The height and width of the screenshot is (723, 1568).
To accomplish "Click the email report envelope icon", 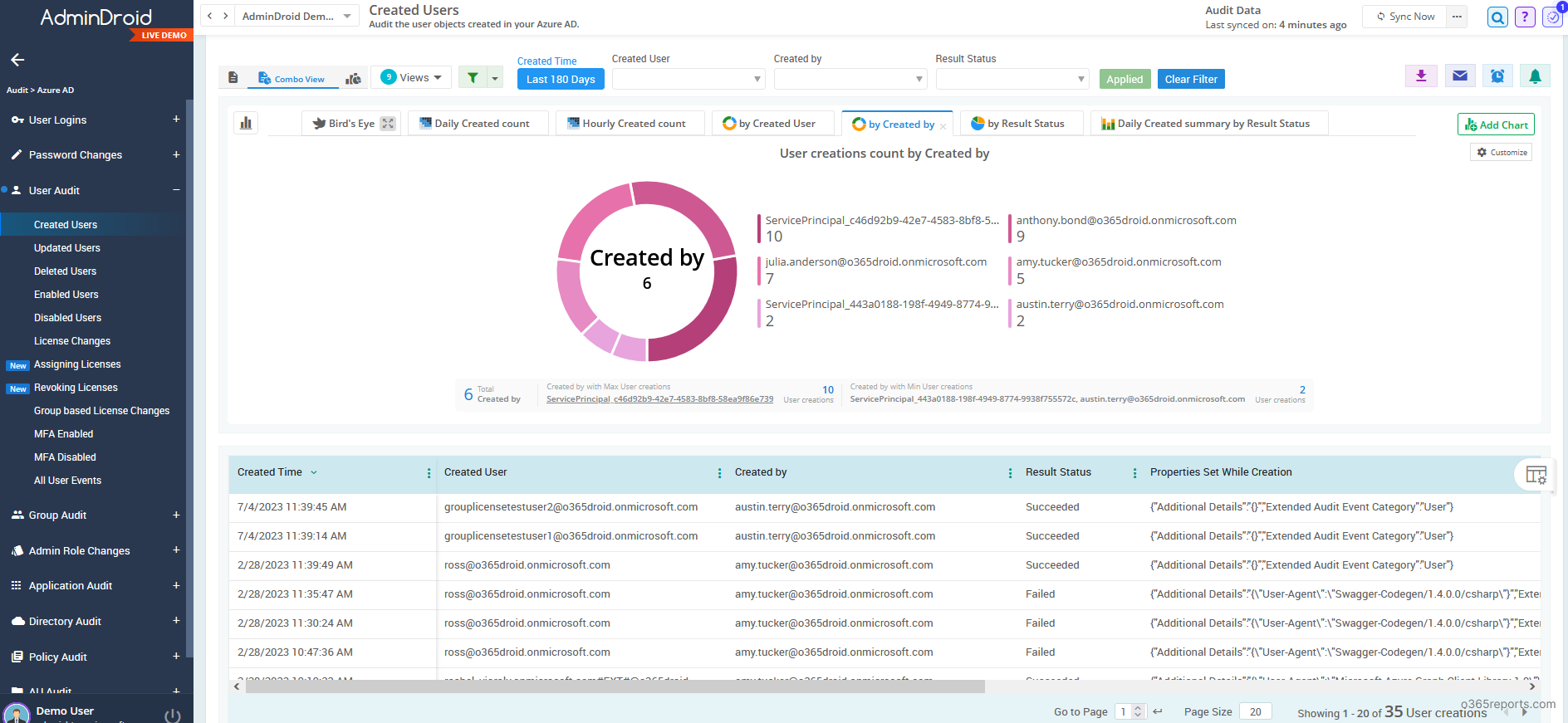I will pos(1460,76).
